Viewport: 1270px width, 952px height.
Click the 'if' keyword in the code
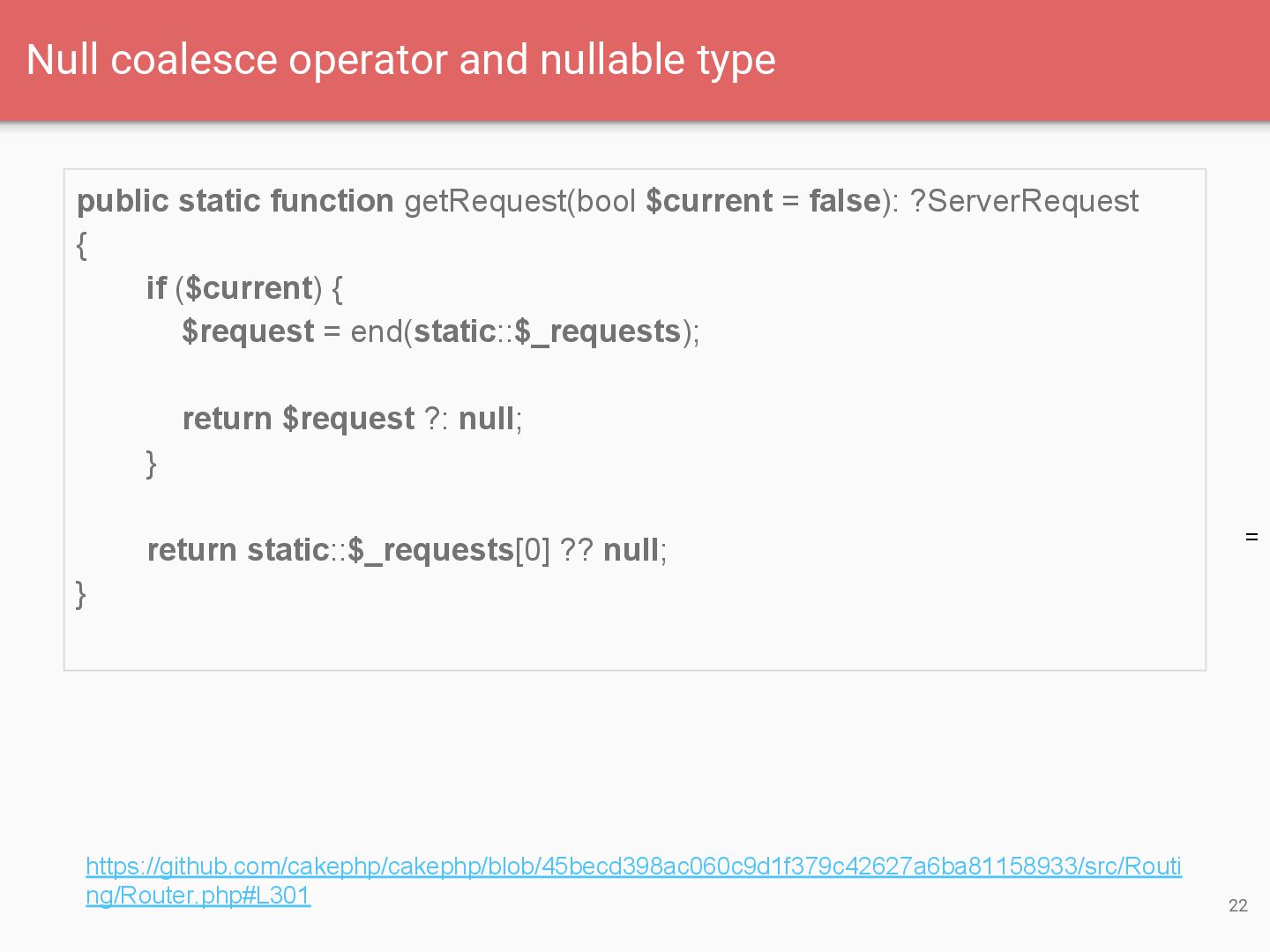(x=156, y=288)
